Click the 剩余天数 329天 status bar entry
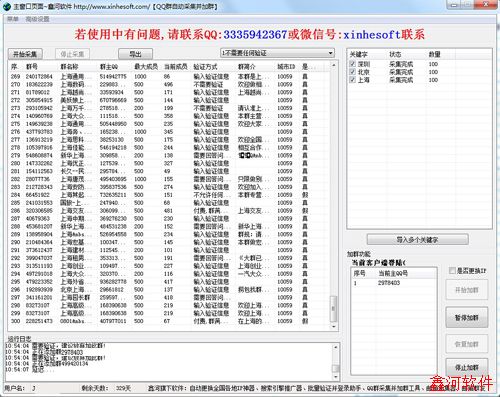 (106, 388)
